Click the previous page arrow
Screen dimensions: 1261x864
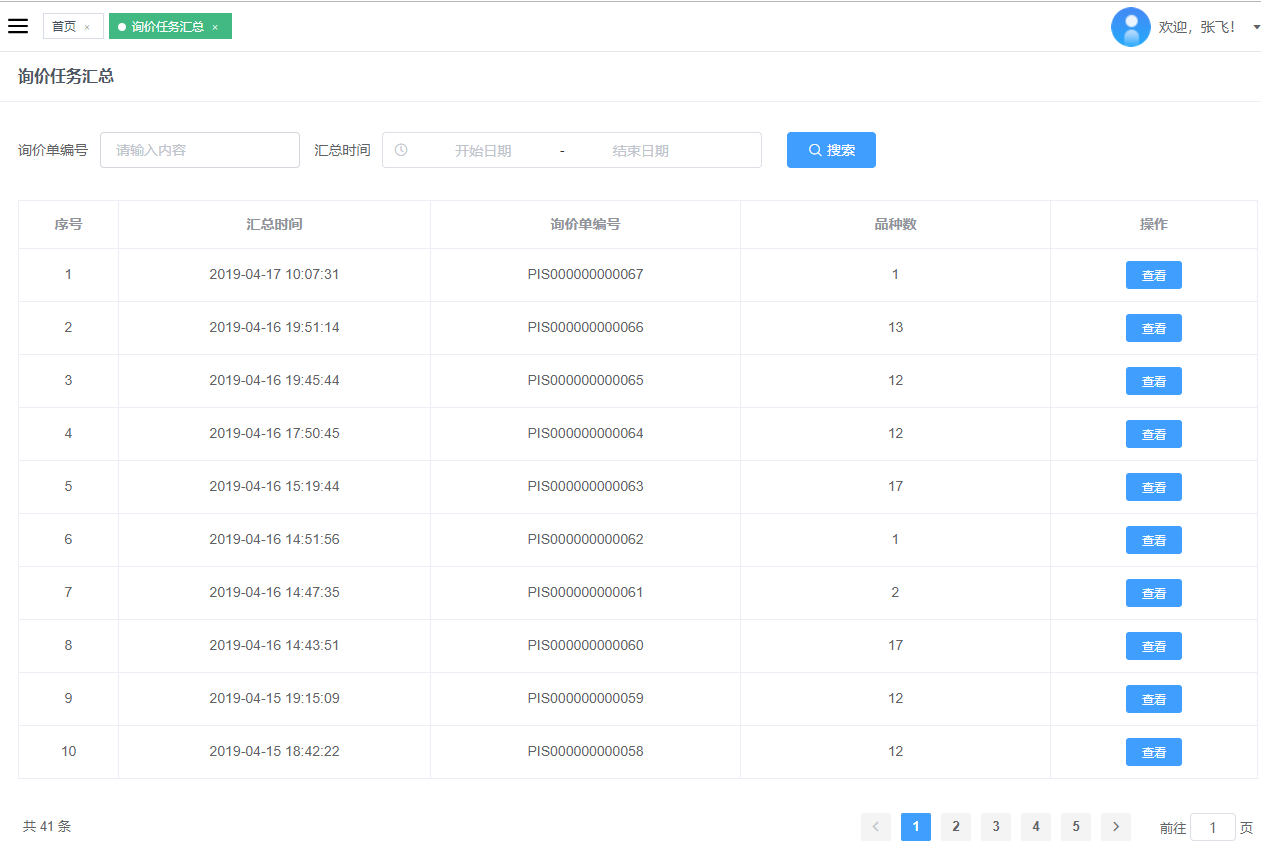click(x=876, y=827)
